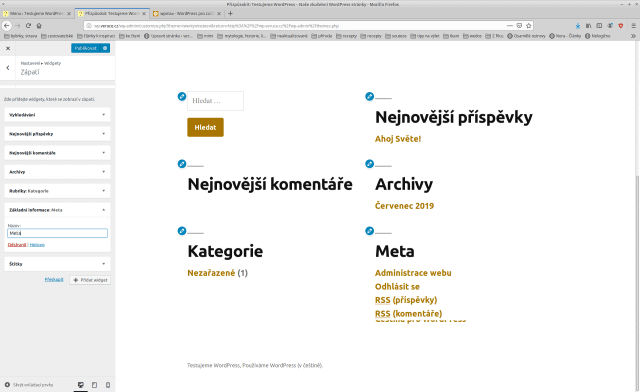Show more bookmarks chevron
640x392 pixels.
pos(633,36)
